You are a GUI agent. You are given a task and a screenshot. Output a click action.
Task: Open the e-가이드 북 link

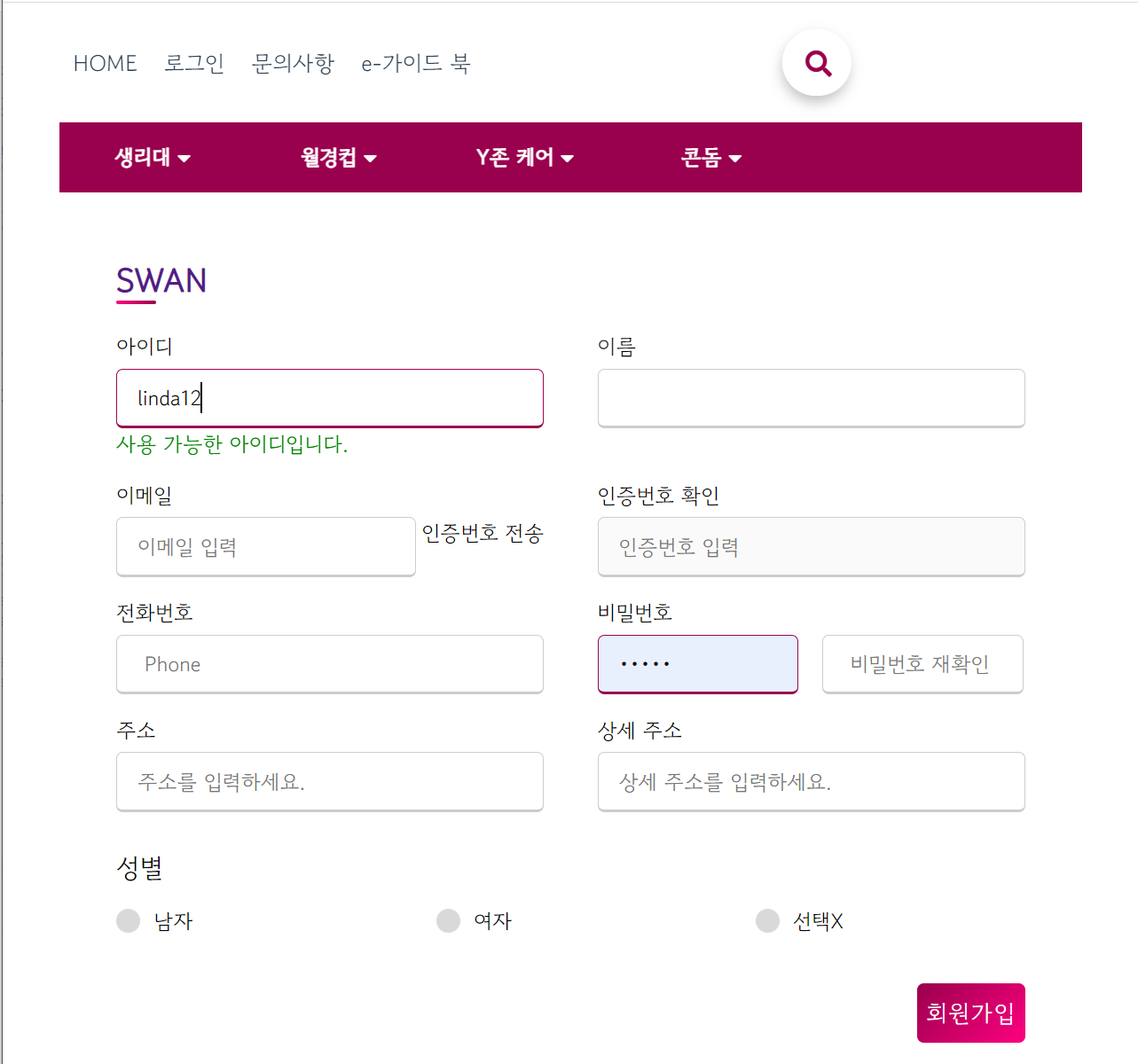click(x=416, y=64)
